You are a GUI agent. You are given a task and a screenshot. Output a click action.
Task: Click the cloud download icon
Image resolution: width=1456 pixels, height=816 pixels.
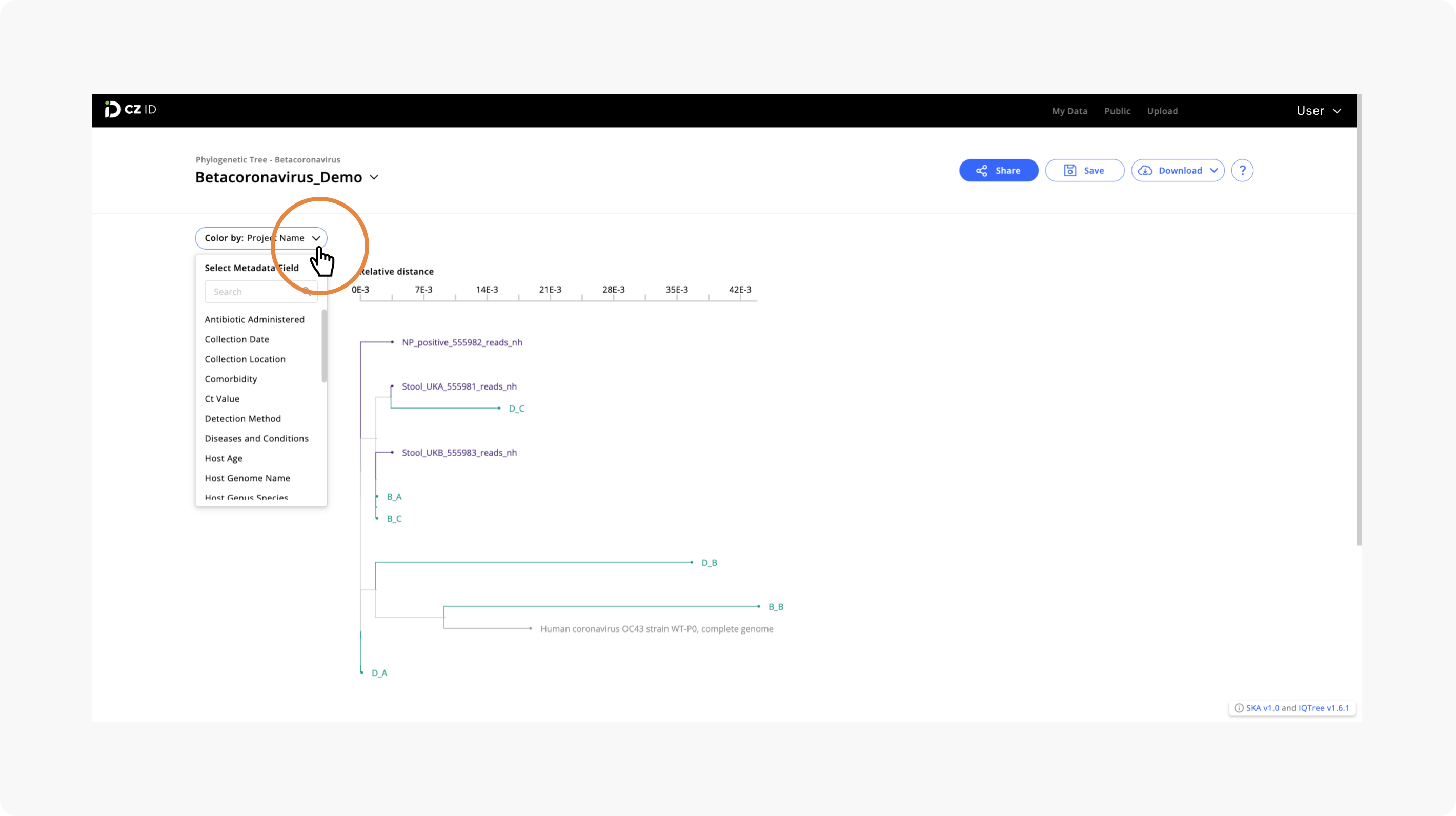[x=1145, y=171]
